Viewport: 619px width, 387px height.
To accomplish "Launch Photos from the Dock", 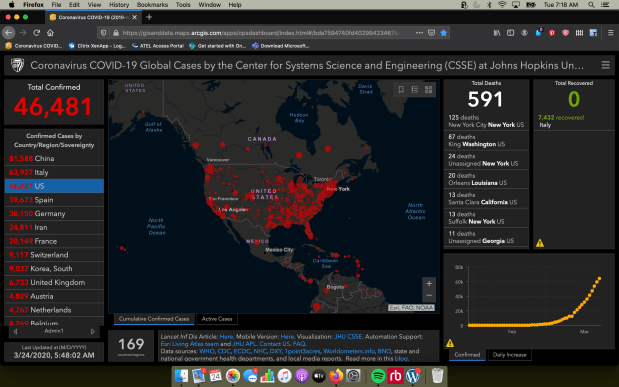I will (x=233, y=376).
